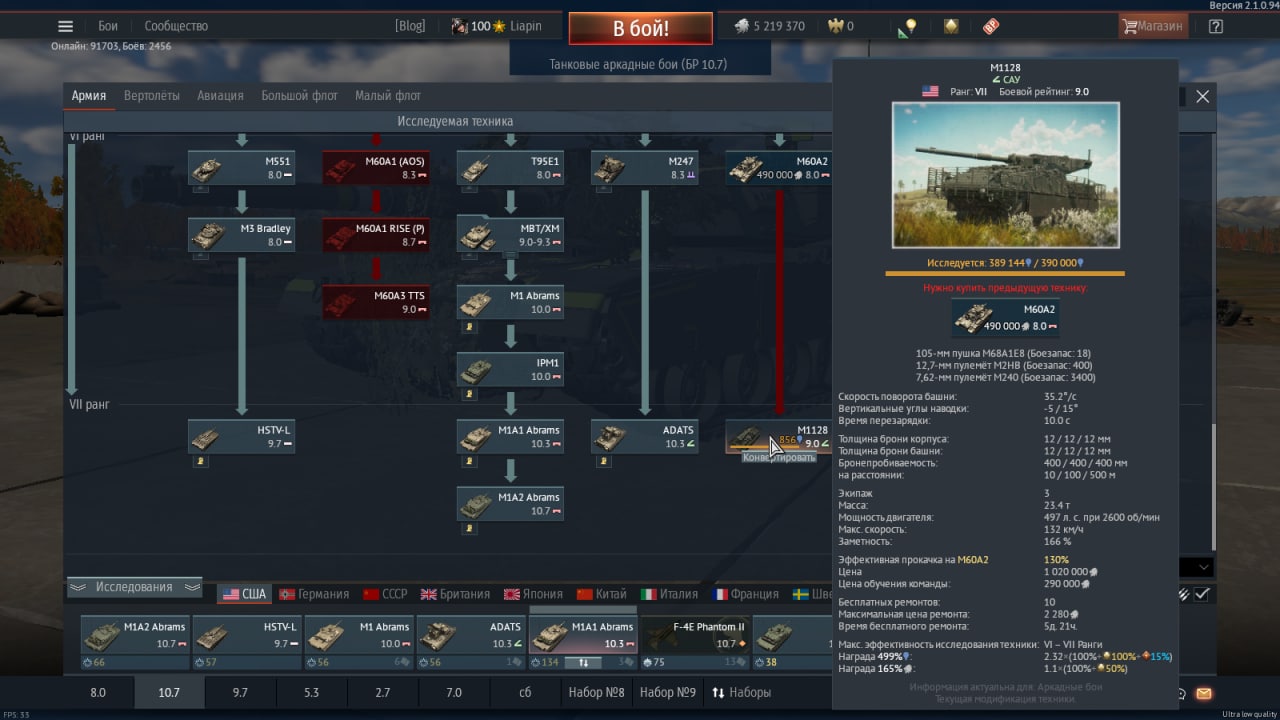Select the США nation tab
1280x720 pixels.
[244, 594]
